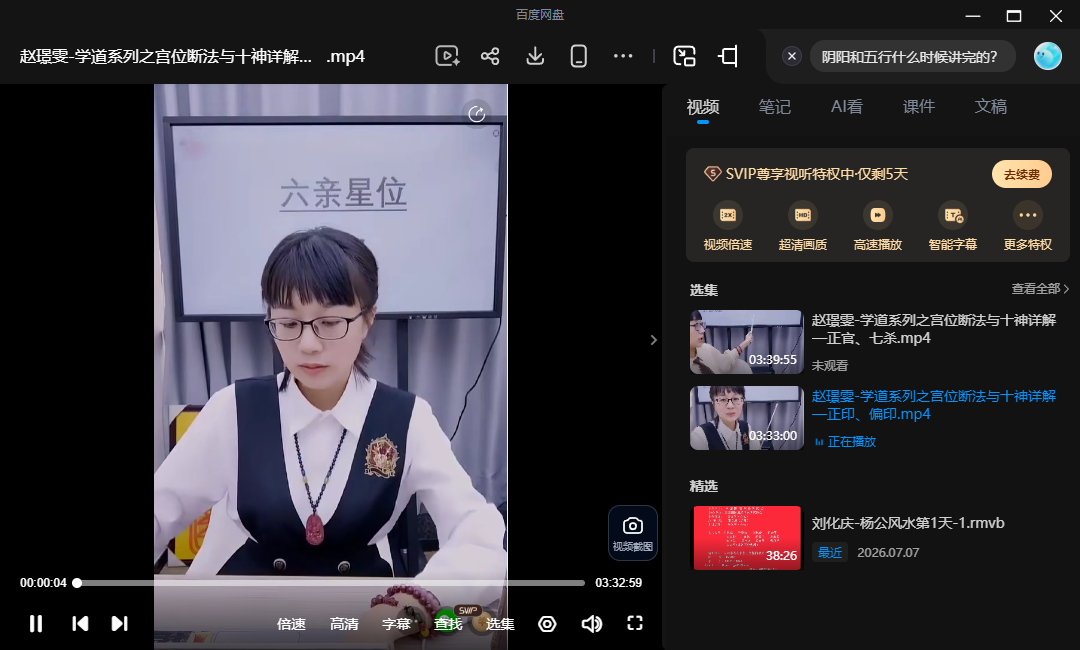
Task: Share the video using share icon
Action: [490, 56]
